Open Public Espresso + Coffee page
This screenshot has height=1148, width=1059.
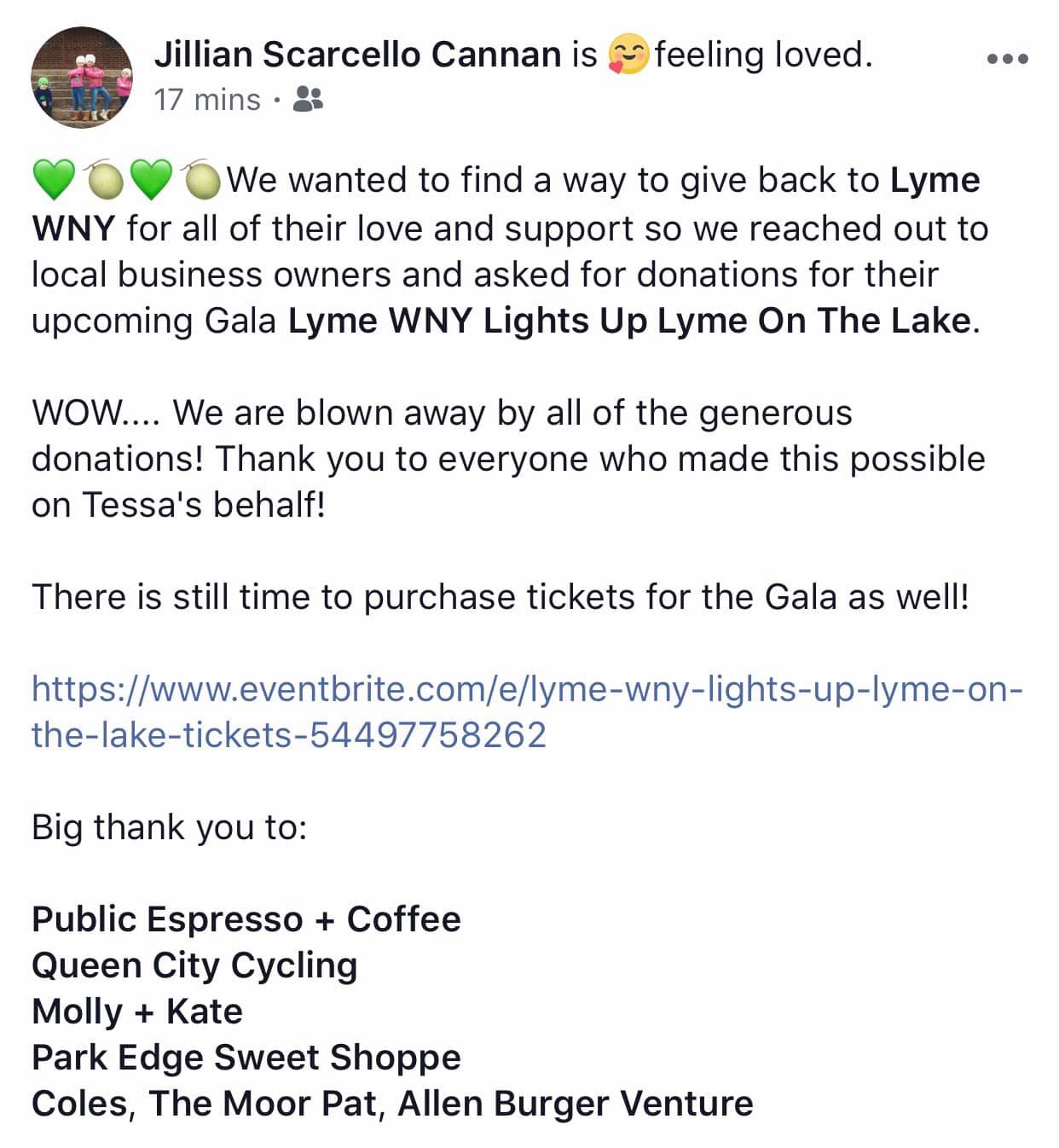point(246,919)
